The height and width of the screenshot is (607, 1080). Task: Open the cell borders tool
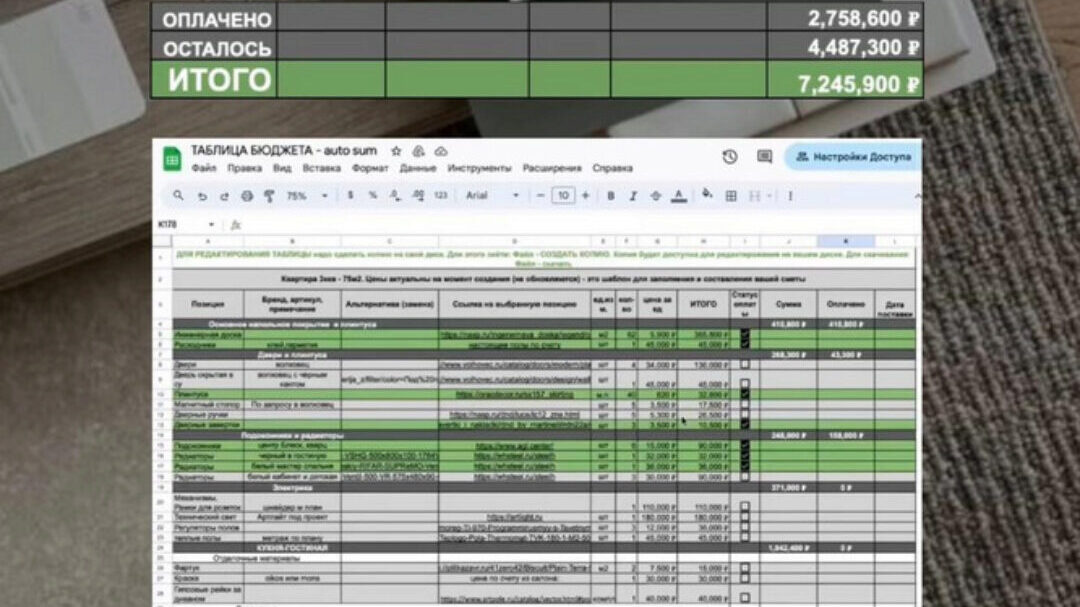(x=731, y=196)
